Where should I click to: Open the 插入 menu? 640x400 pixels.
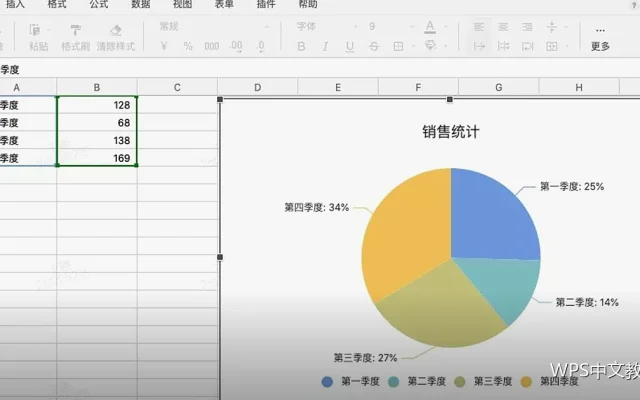pos(15,4)
